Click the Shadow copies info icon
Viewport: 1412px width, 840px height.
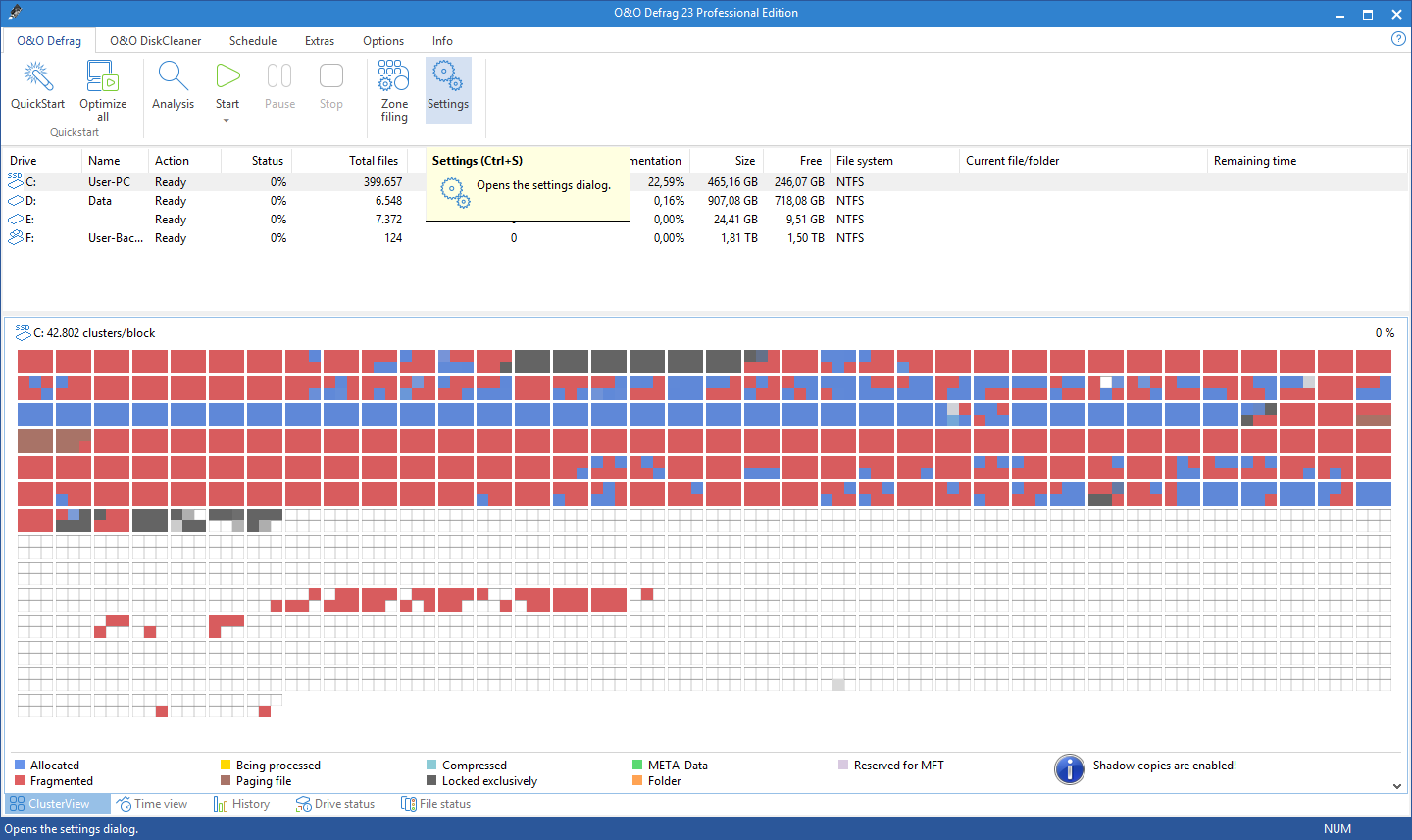1069,769
